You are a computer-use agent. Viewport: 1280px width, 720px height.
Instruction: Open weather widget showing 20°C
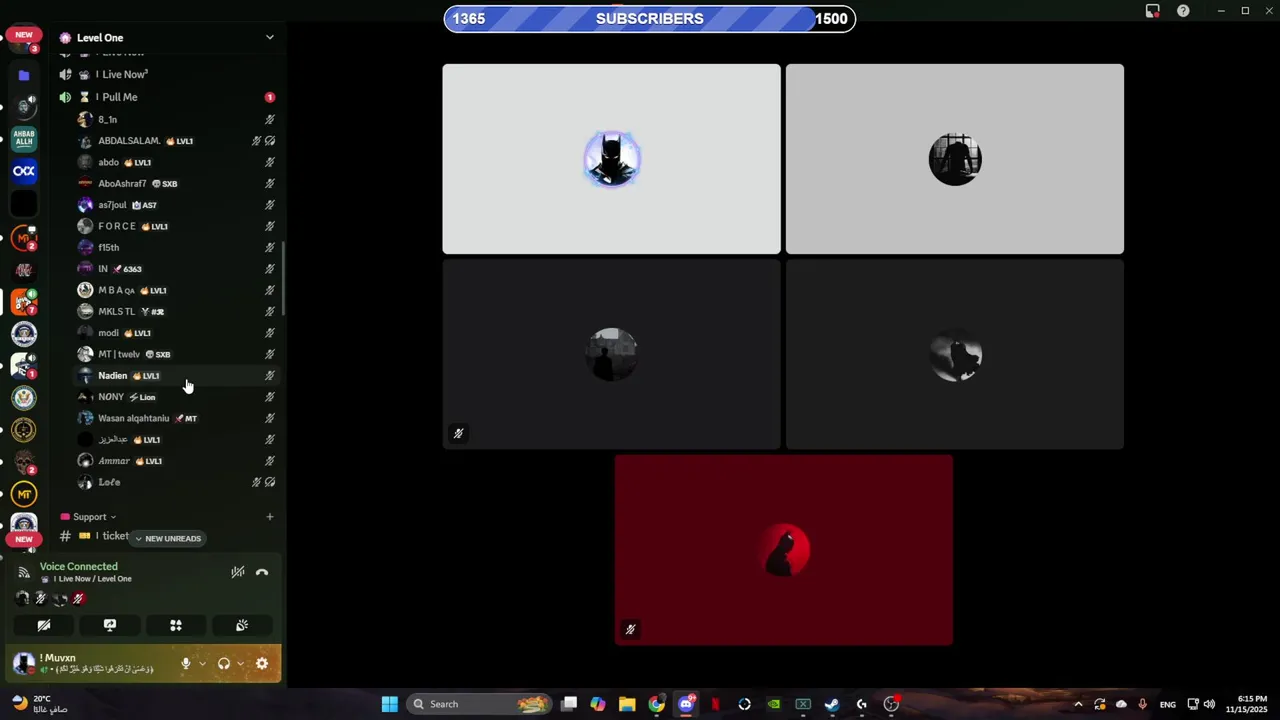[x=40, y=704]
